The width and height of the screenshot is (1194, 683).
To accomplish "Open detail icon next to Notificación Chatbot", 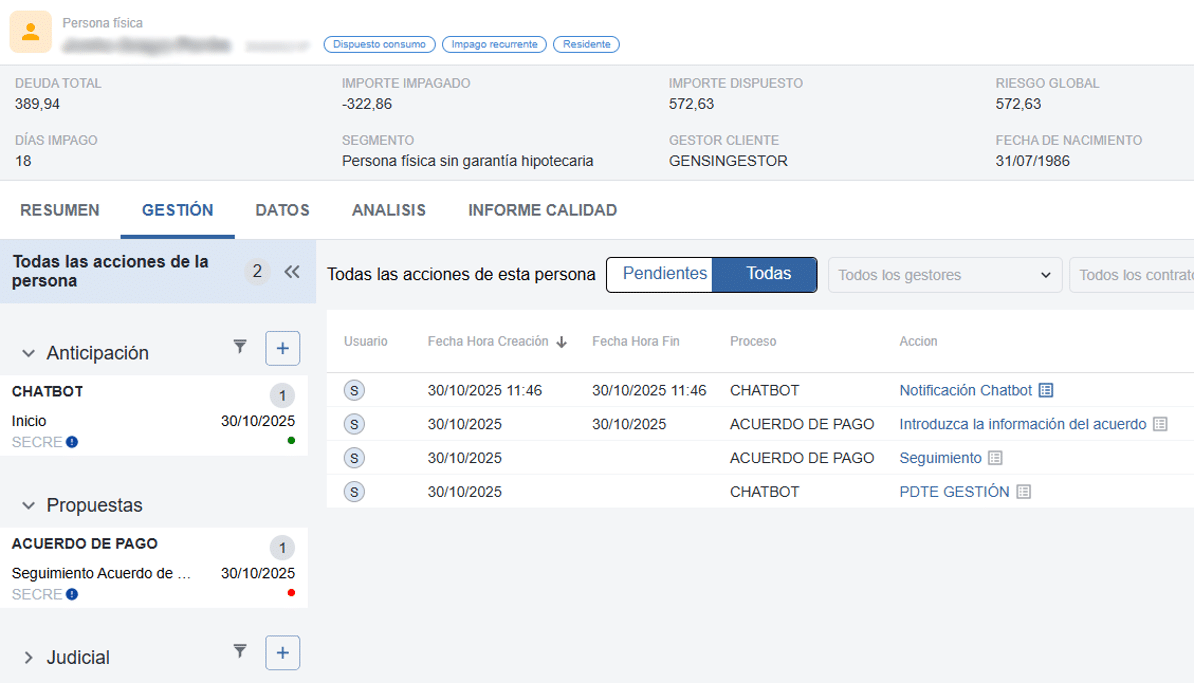I will point(1046,390).
